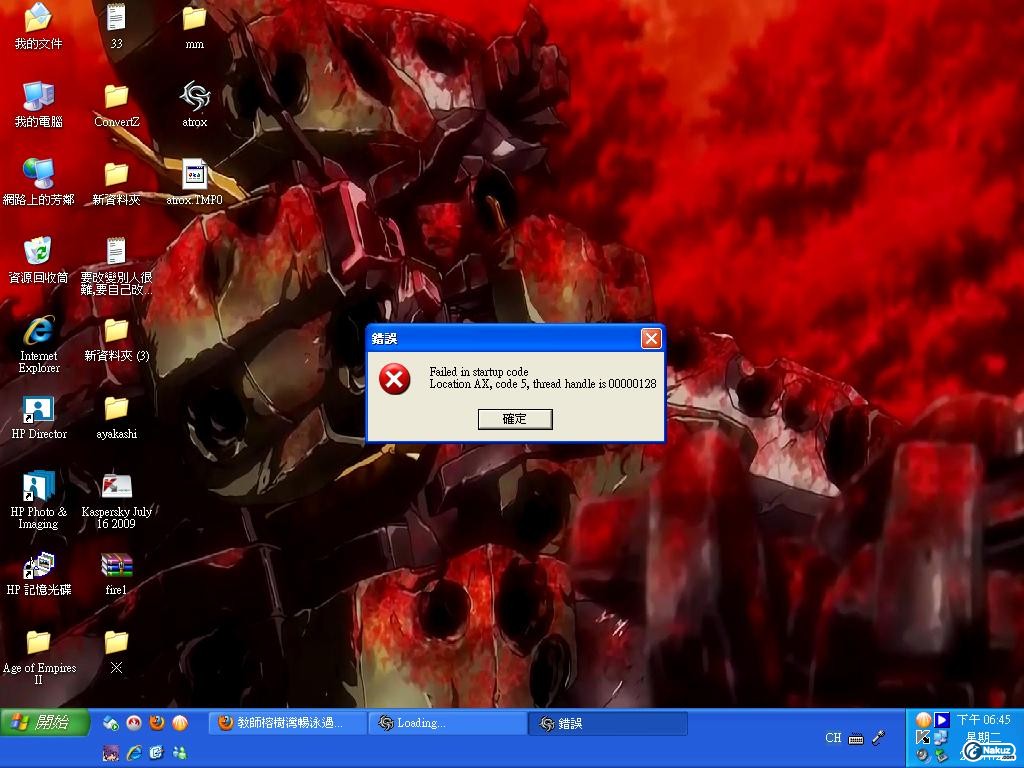Open the 開始 Start menu
Screen dimensions: 1024x768
tap(44, 722)
